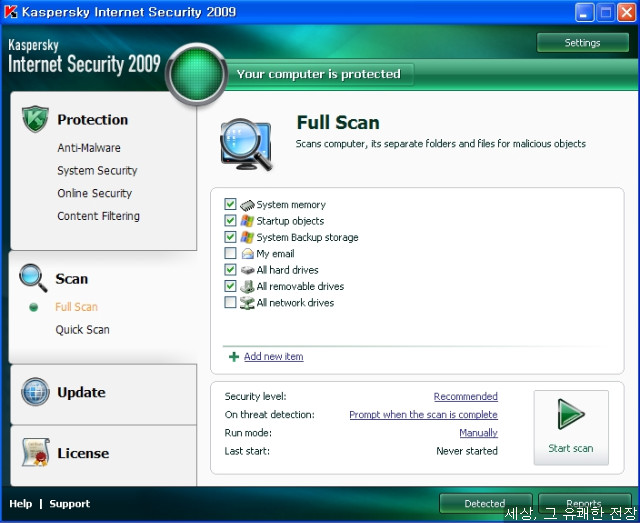The width and height of the screenshot is (640, 523).
Task: Uncheck All removable drives checkbox
Action: [x=230, y=286]
